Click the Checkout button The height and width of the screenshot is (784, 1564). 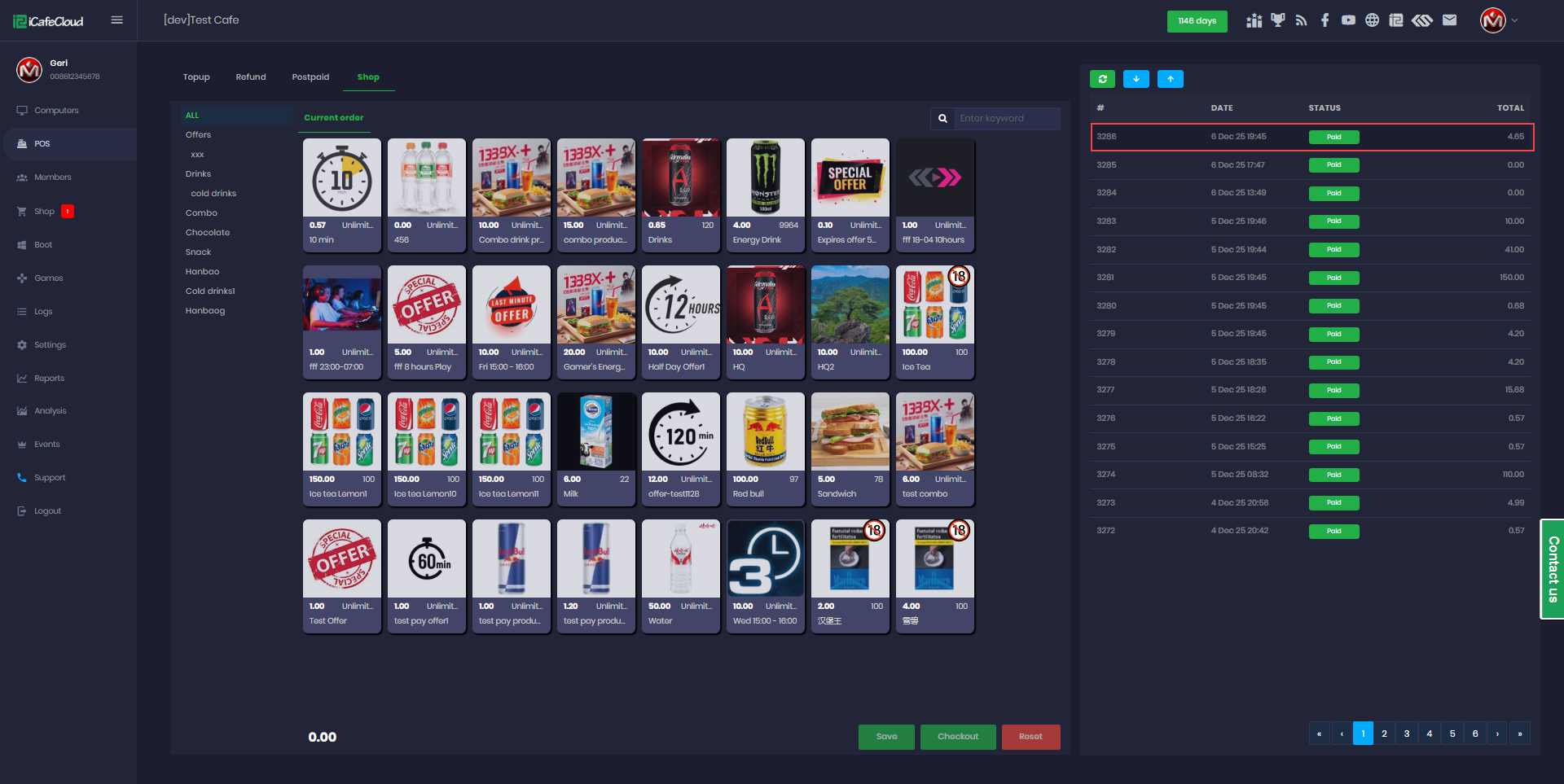point(958,737)
